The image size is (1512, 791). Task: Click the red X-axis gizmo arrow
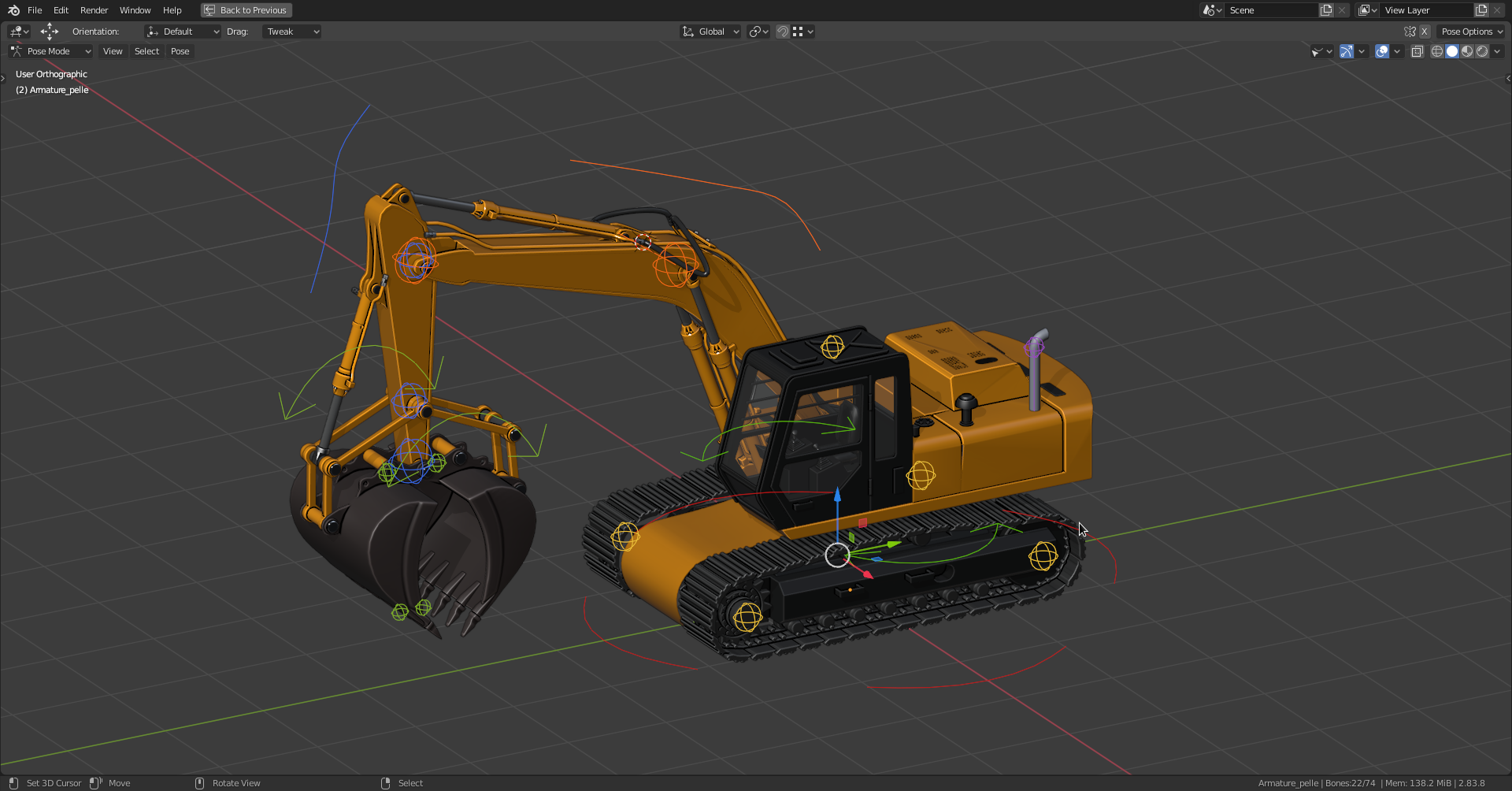[867, 574]
